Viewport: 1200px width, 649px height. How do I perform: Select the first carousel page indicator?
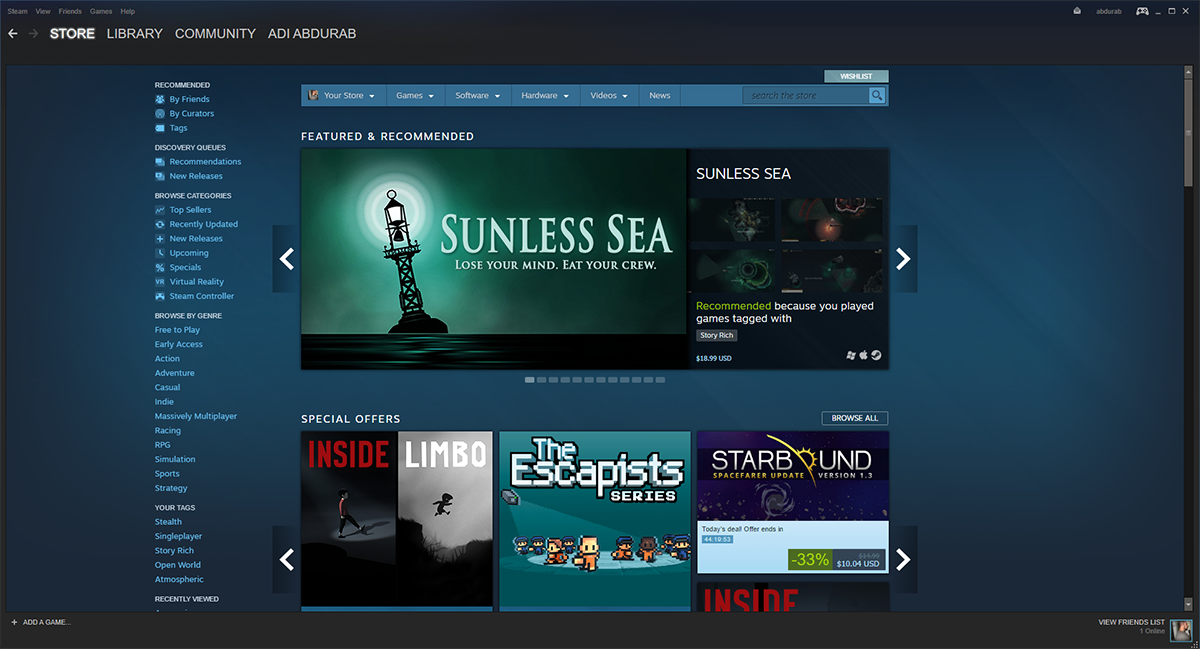click(x=530, y=380)
